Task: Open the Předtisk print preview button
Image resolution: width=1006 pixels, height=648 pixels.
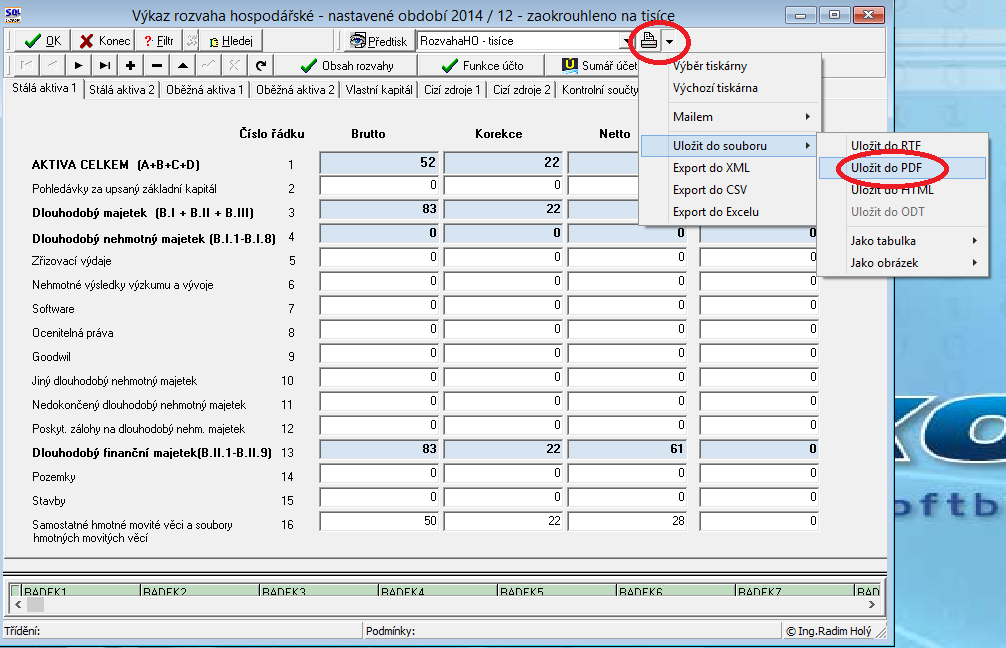Action: (379, 41)
